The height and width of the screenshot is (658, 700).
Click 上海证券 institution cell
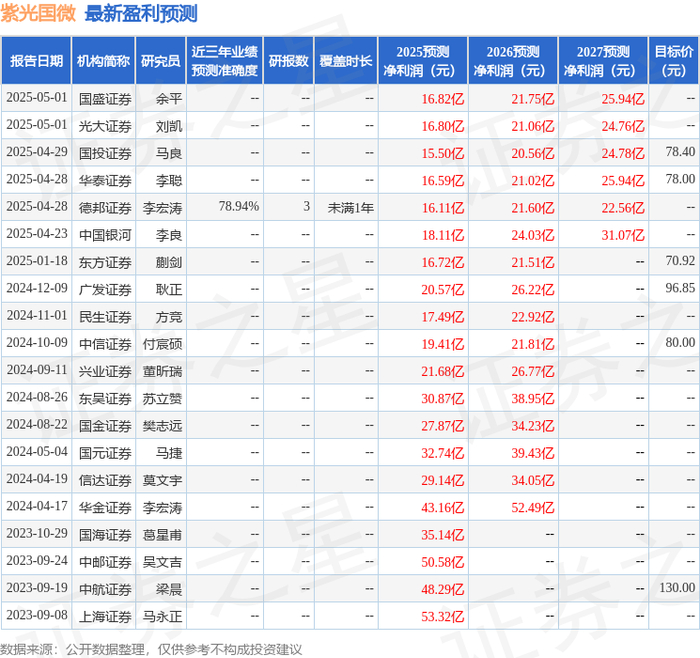click(105, 616)
